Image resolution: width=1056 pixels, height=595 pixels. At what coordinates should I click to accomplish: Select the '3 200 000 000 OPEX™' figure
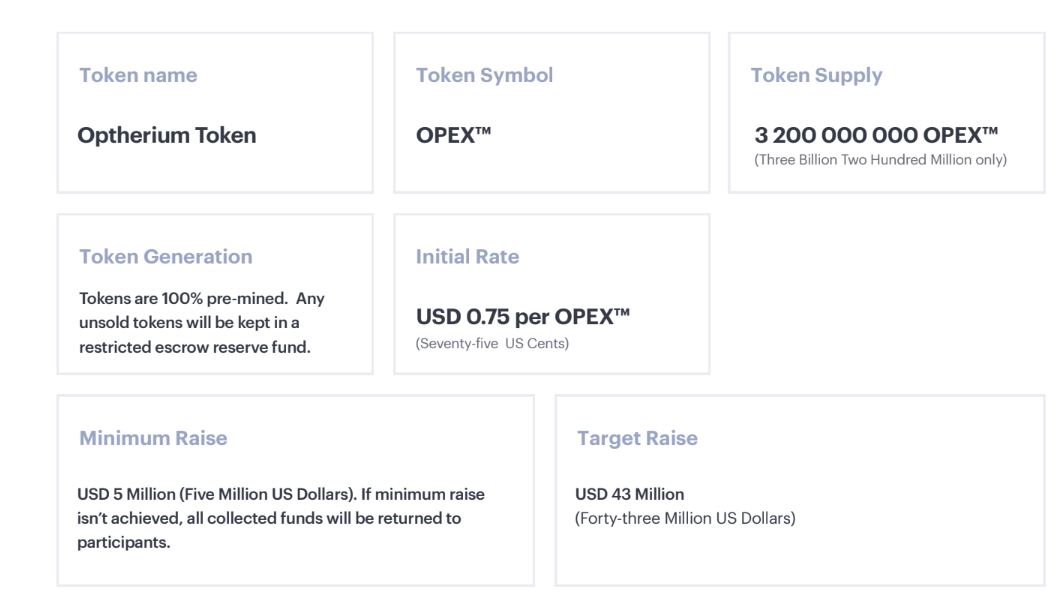pos(878,135)
